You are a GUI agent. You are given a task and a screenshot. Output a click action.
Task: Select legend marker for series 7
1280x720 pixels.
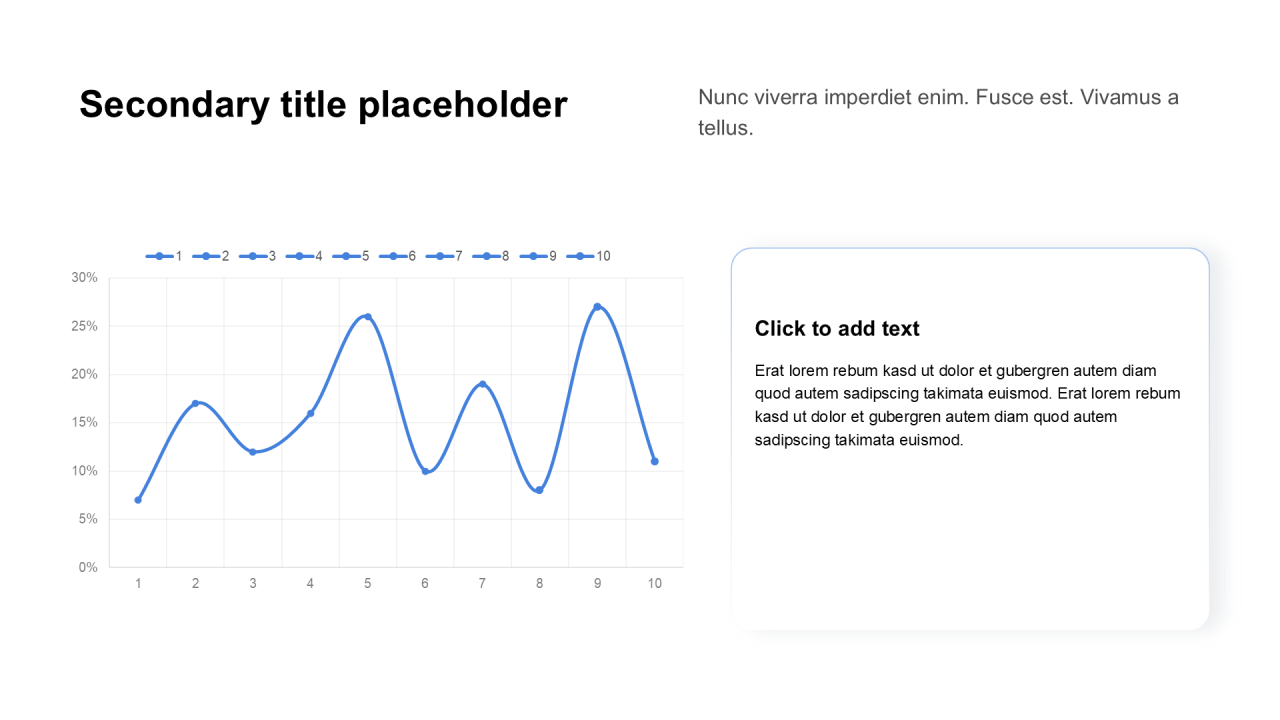[x=439, y=256]
